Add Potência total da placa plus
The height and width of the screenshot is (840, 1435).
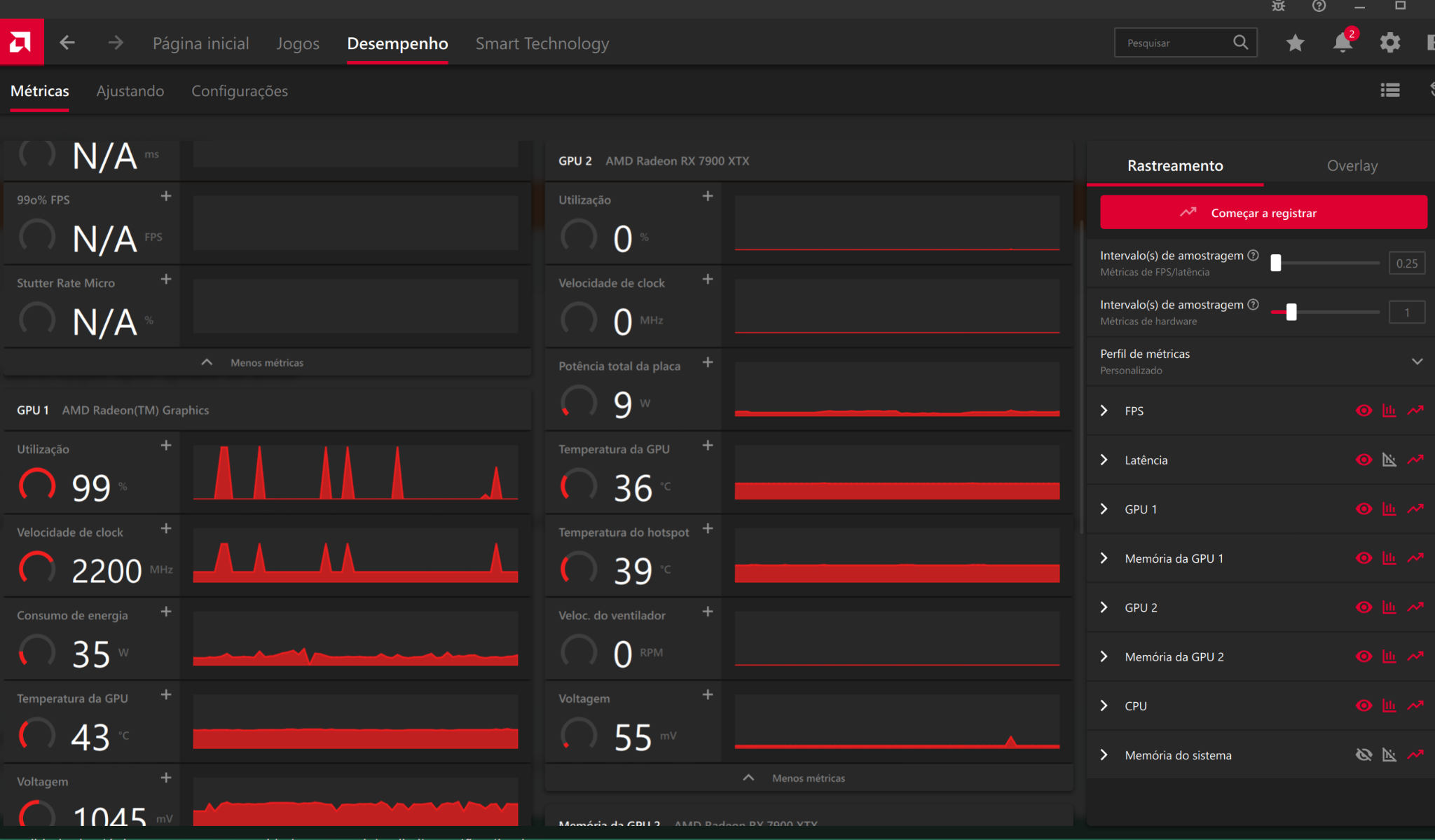coord(708,362)
